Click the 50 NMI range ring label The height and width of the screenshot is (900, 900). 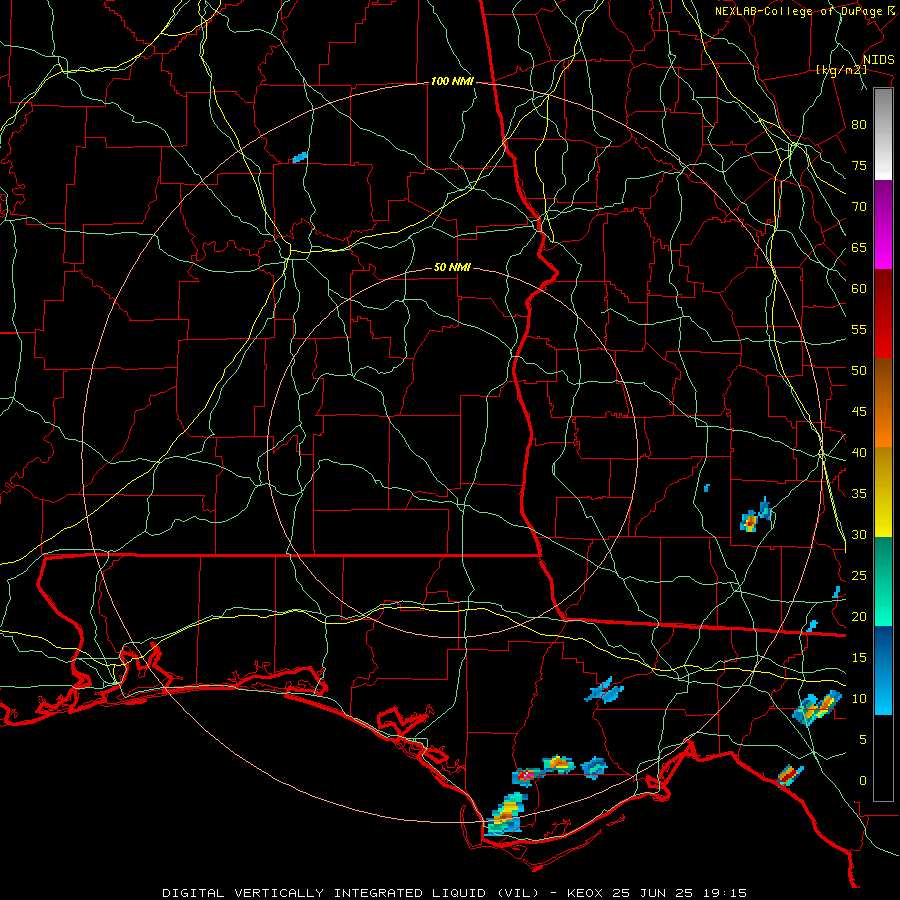(452, 267)
